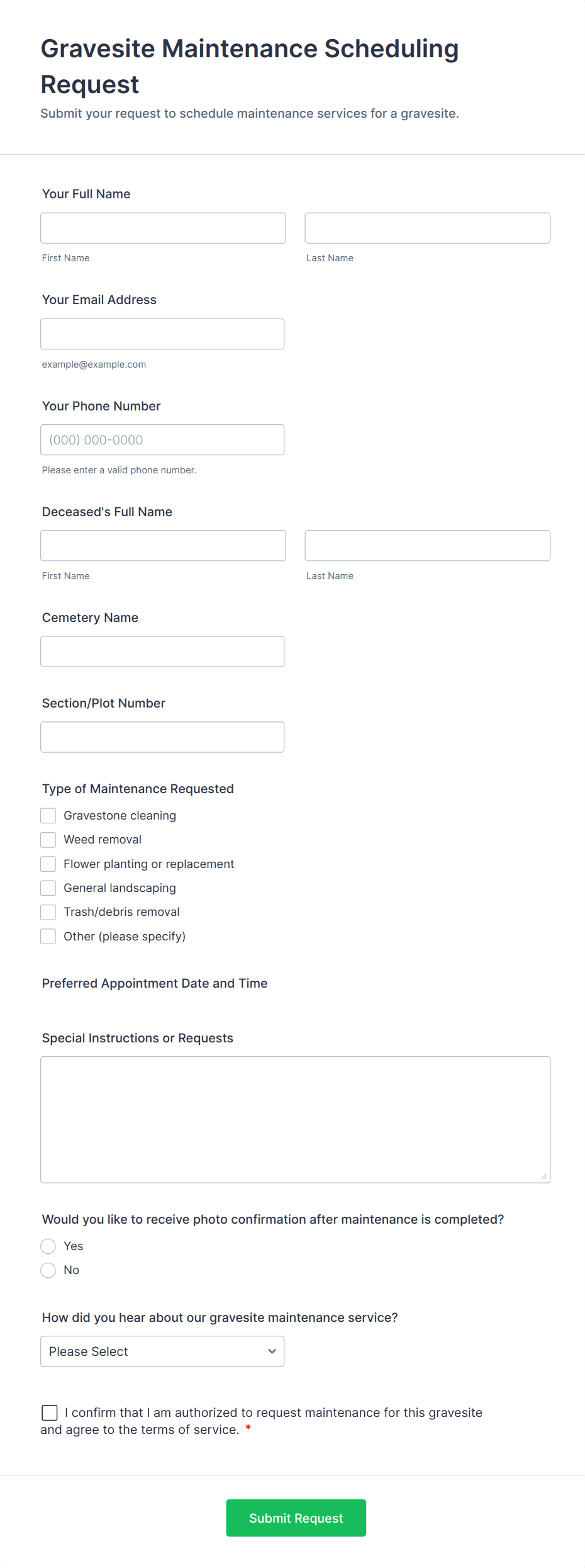The height and width of the screenshot is (1568, 585).
Task: Choose Yes for photo confirmation
Action: 48,1246
